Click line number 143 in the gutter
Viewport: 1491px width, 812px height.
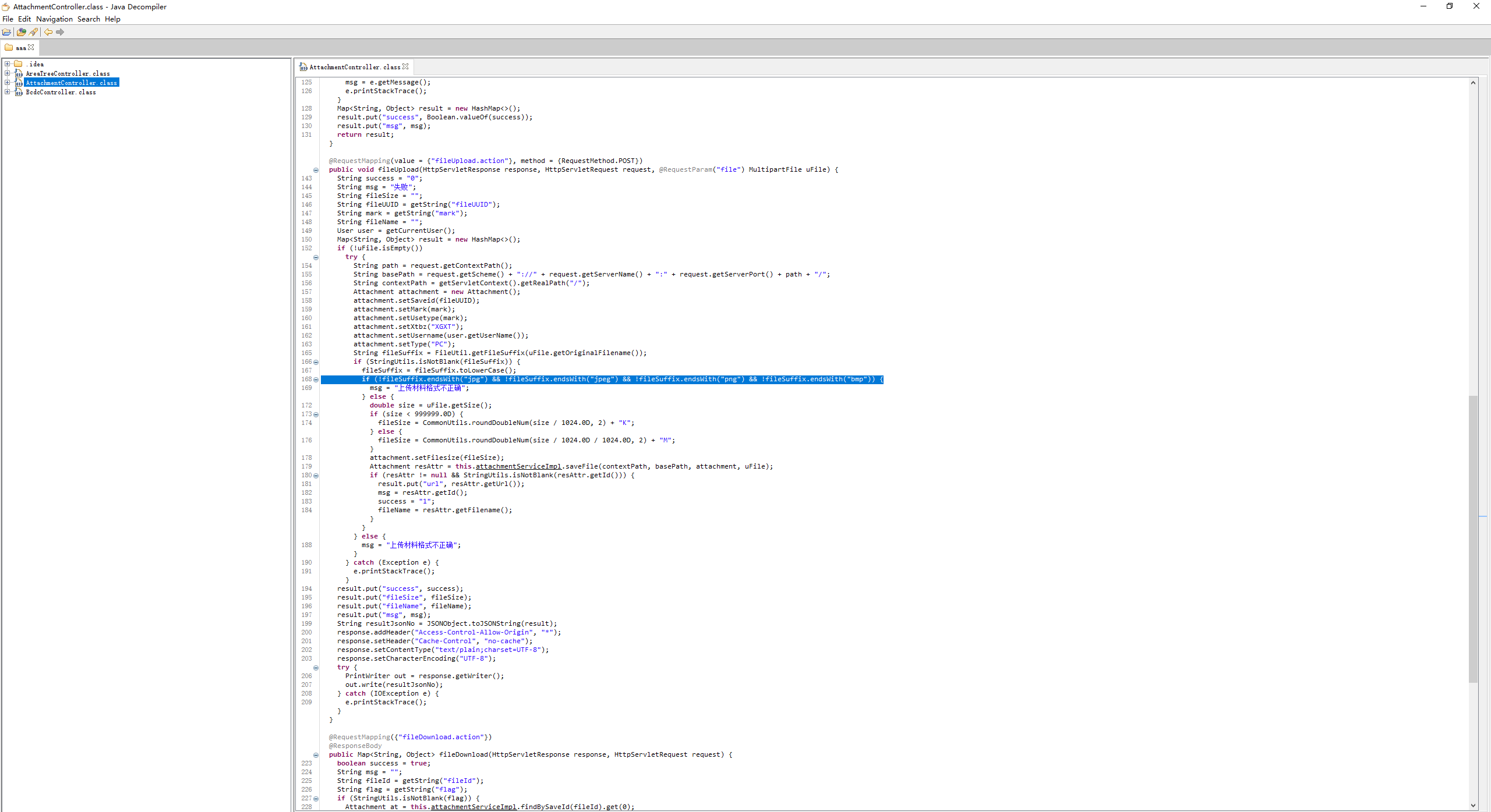pyautogui.click(x=306, y=179)
